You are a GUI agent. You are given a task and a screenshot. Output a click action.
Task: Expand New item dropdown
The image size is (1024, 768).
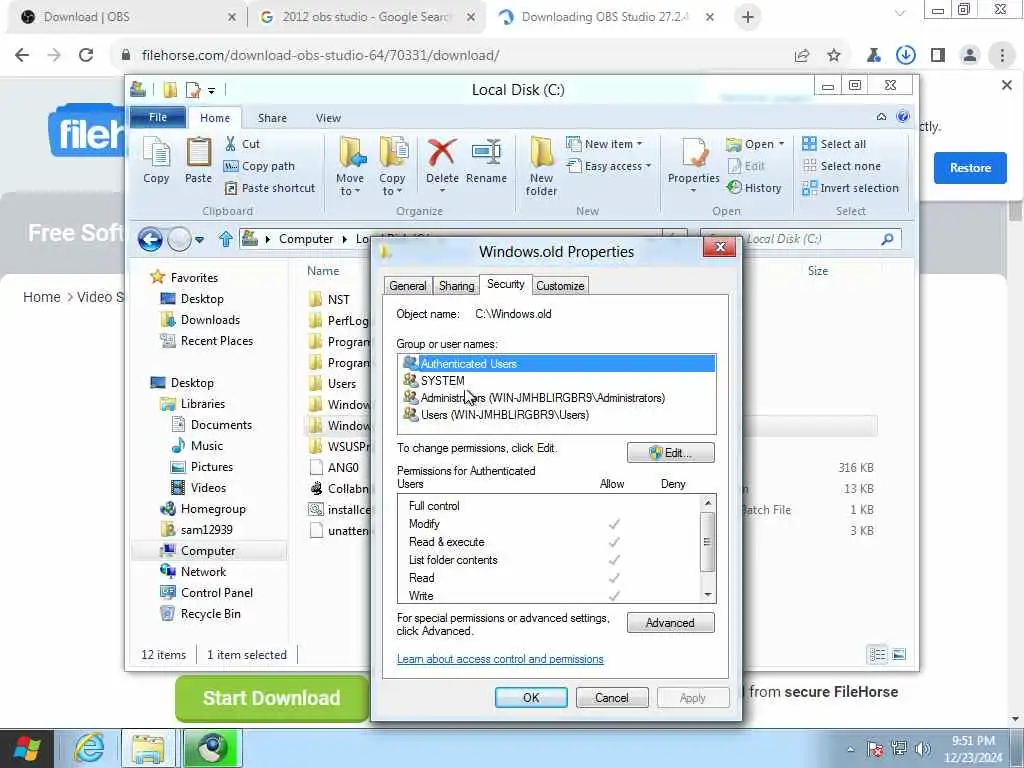coord(604,144)
